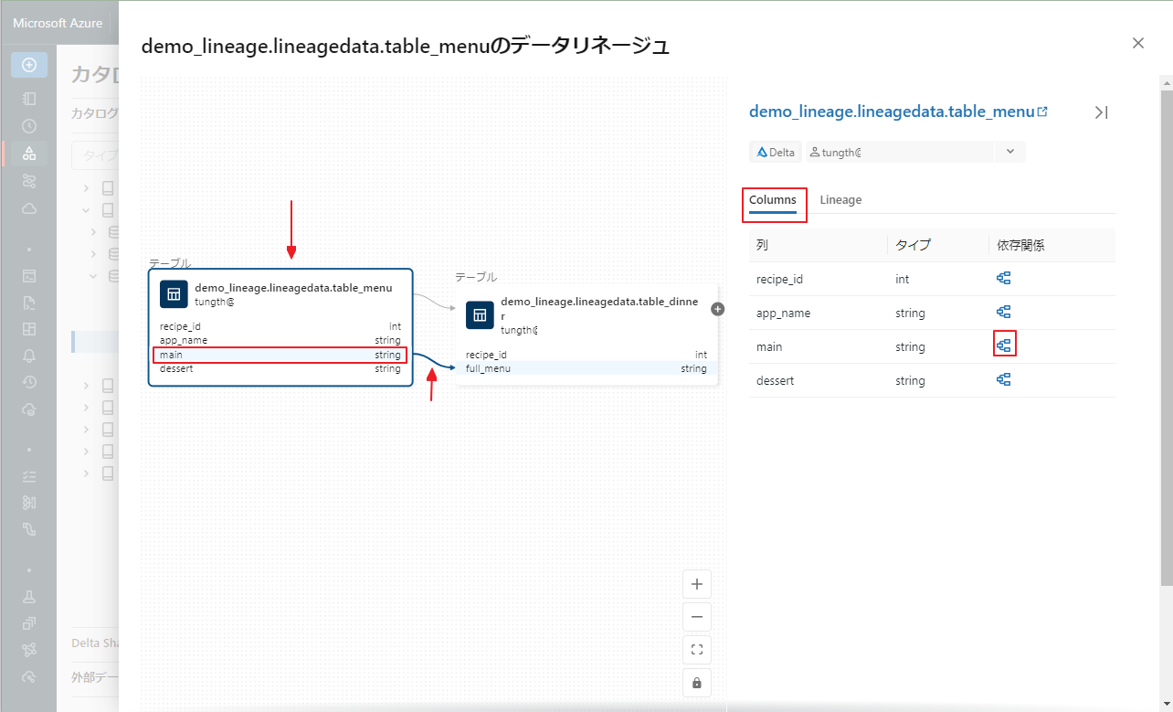The width and height of the screenshot is (1173, 712).
Task: Click the dependency icon for recipe_id column
Action: click(1004, 279)
